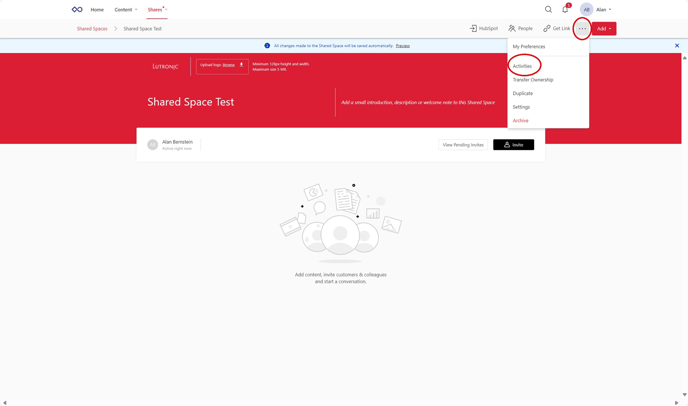Open the HubSpot integration
Image resolution: width=688 pixels, height=406 pixels.
coord(484,29)
